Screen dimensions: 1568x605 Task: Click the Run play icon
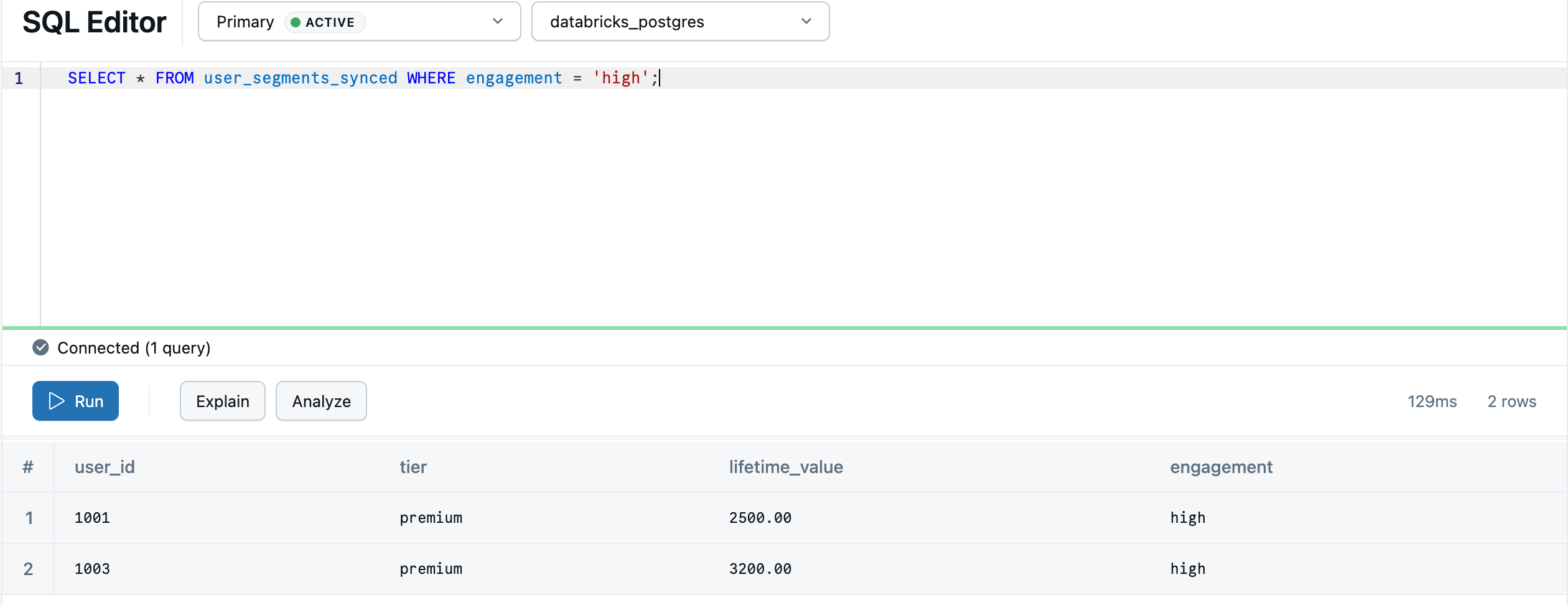56,401
